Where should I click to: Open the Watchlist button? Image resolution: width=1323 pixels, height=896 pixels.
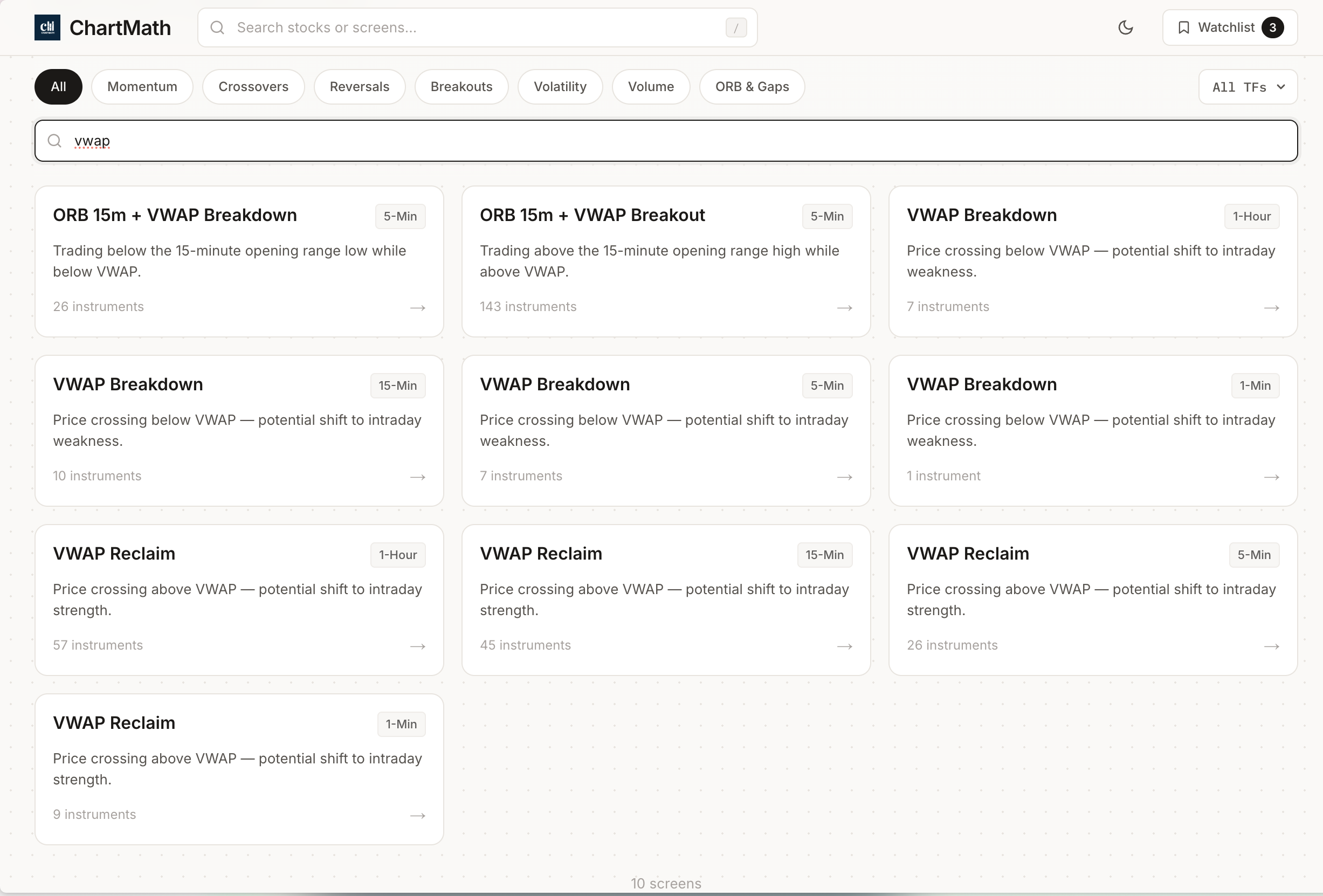[x=1230, y=27]
